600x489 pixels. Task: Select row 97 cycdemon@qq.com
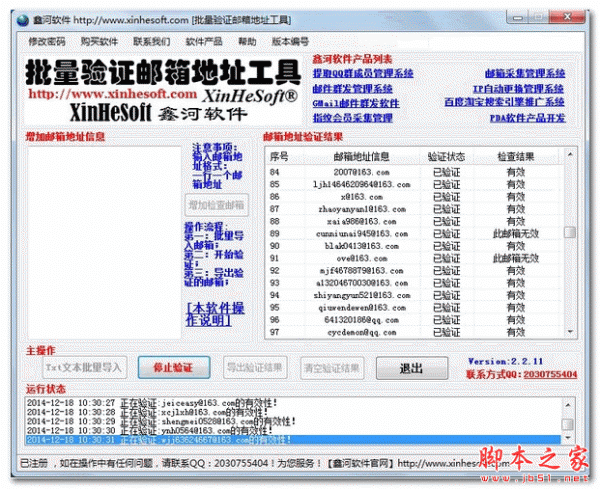click(x=415, y=332)
